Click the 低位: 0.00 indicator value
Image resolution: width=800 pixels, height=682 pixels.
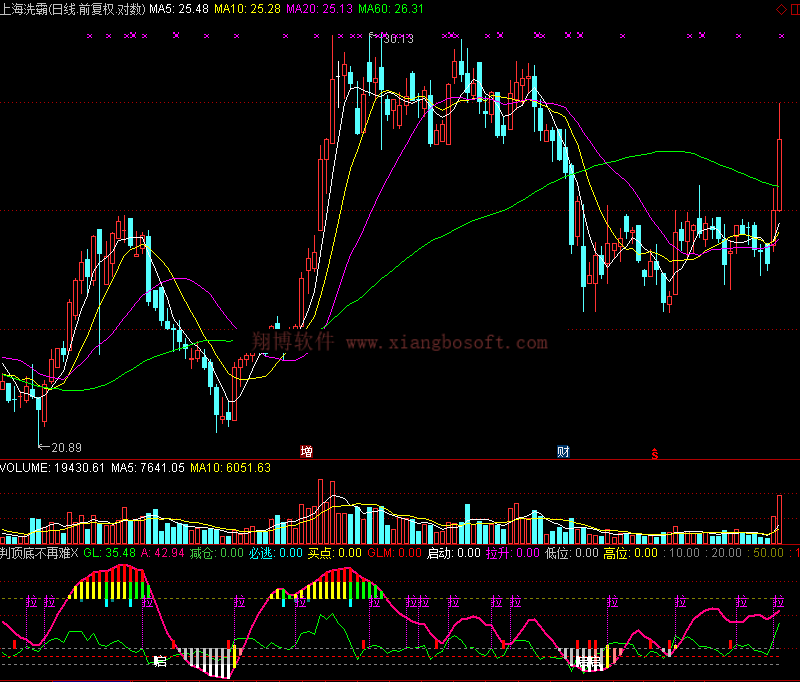point(571,553)
